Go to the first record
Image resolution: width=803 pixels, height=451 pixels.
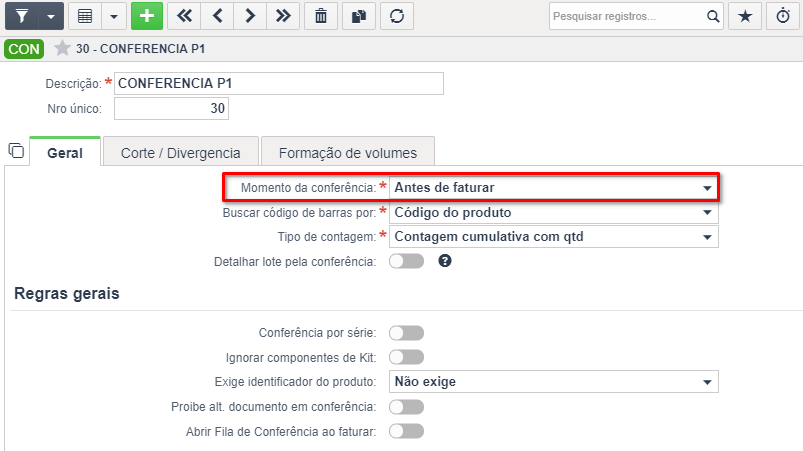184,16
